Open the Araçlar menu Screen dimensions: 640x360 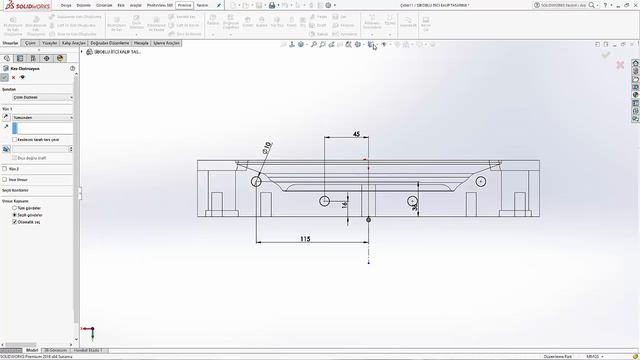(136, 5)
